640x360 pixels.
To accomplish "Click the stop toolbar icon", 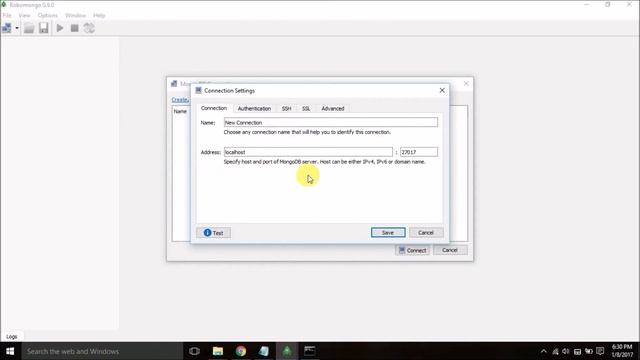I will coord(74,28).
